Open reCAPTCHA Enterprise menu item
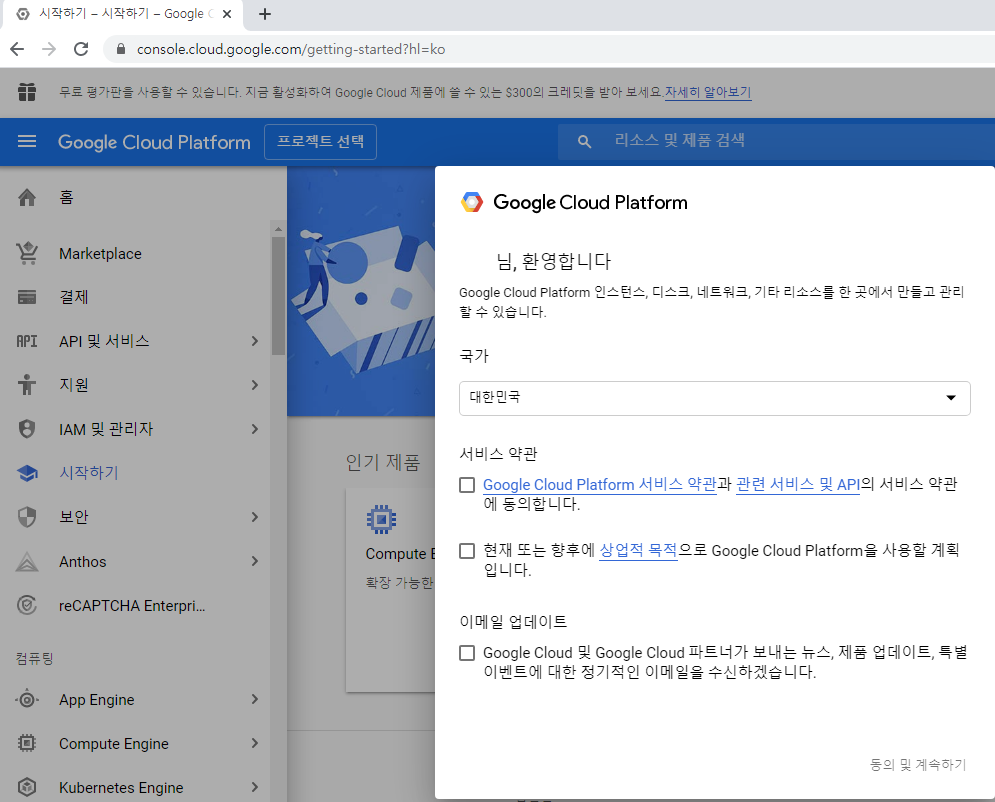This screenshot has height=802, width=995. pyautogui.click(x=135, y=605)
